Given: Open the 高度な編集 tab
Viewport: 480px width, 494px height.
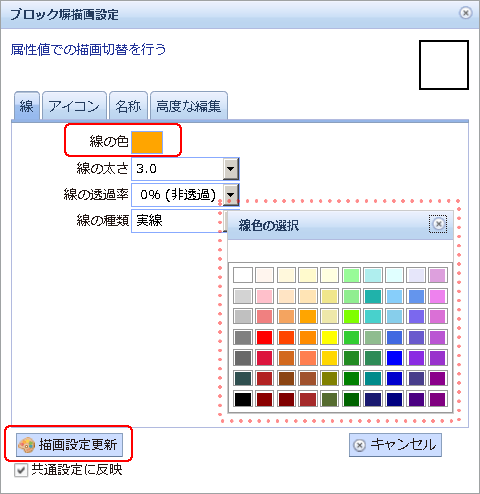Looking at the screenshot, I should tap(189, 106).
